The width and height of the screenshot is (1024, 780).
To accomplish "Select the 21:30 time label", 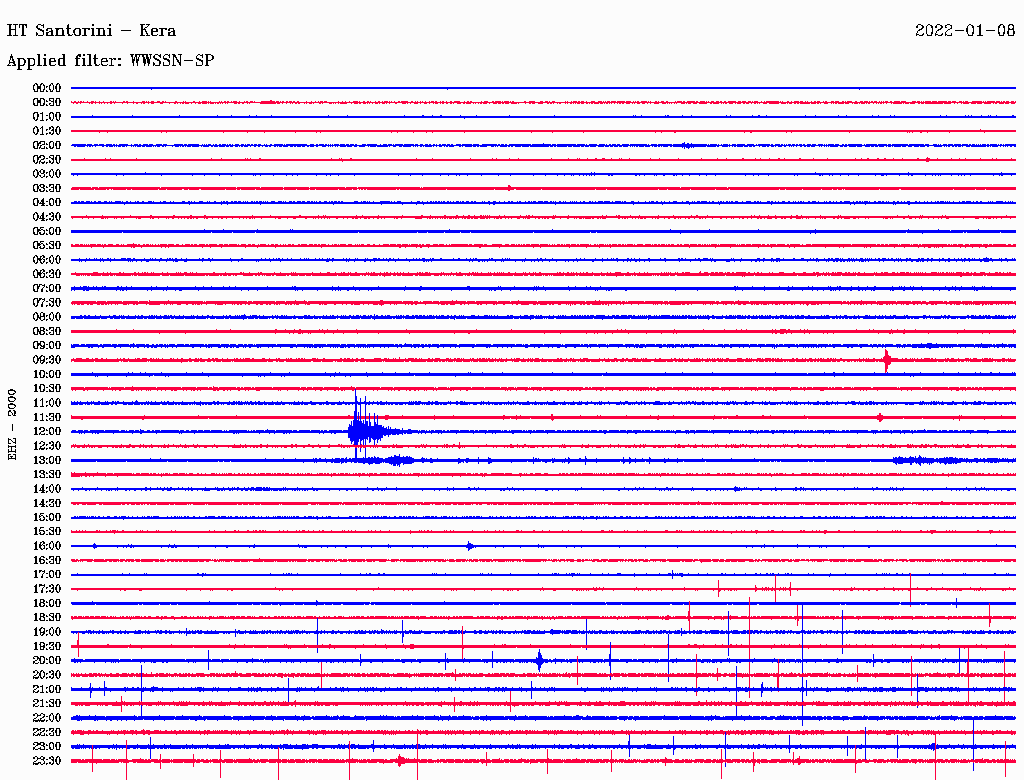I will pyautogui.click(x=47, y=704).
